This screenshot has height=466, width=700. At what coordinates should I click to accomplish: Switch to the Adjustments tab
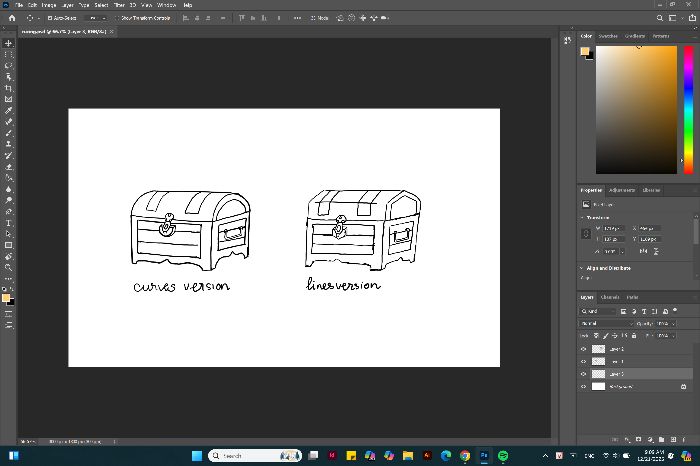622,190
